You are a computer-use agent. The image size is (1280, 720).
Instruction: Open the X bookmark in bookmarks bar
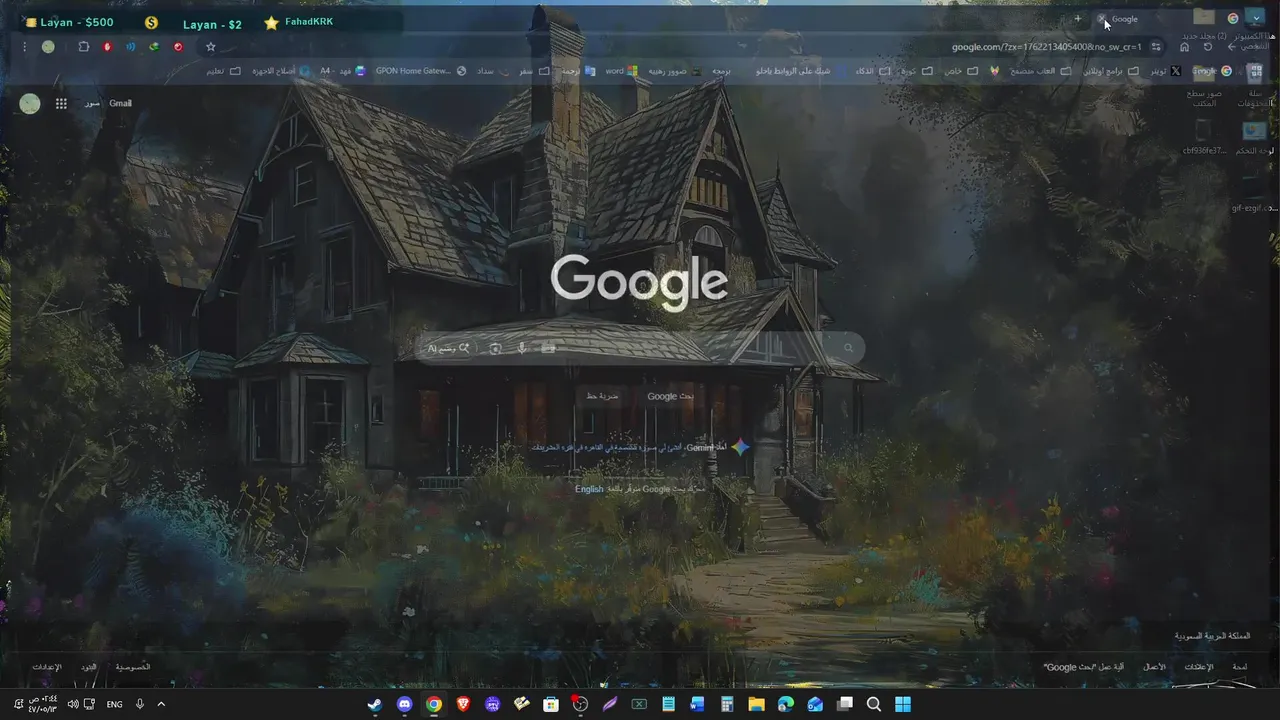point(1165,71)
